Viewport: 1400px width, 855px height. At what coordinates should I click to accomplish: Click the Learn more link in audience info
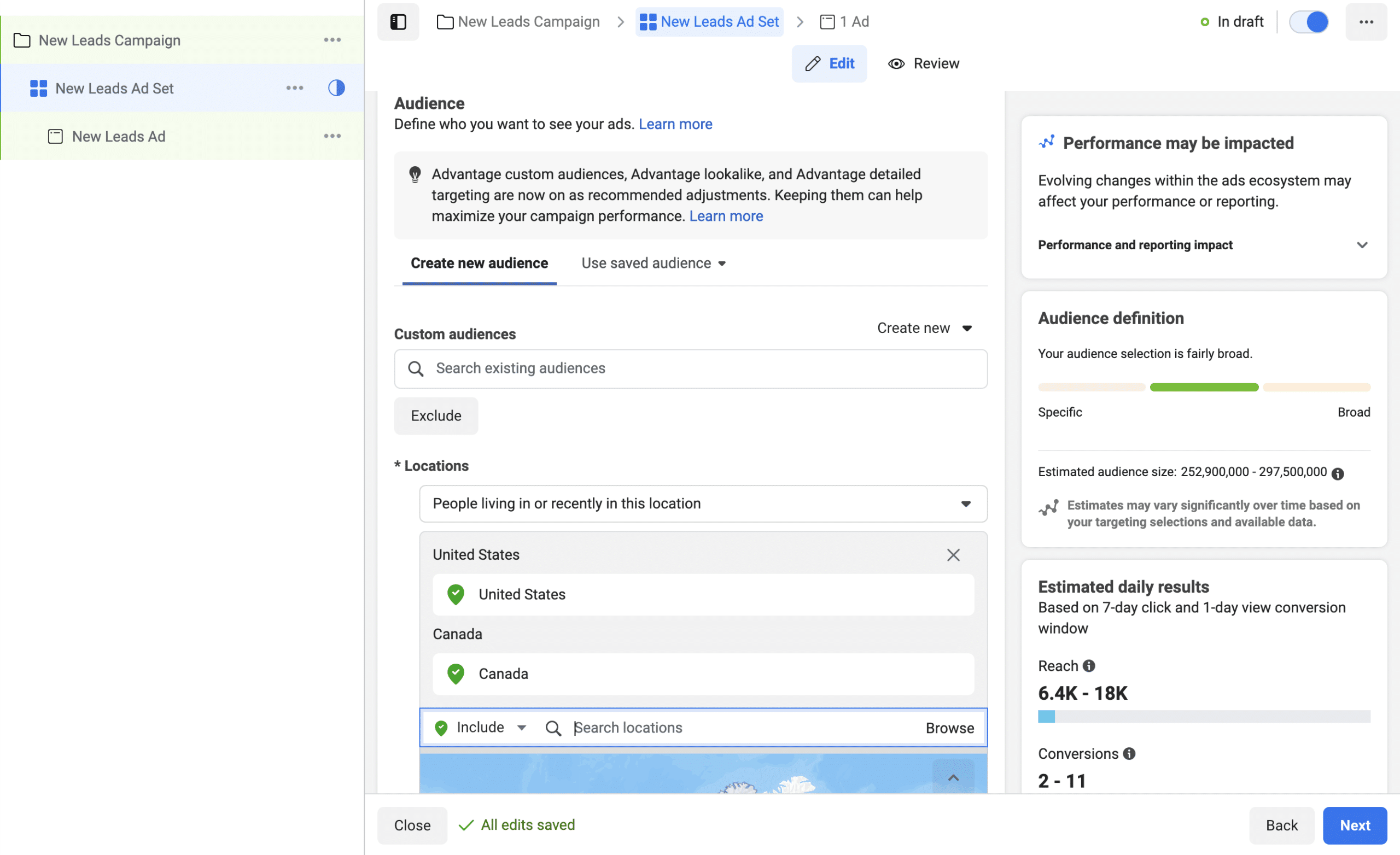pos(676,124)
